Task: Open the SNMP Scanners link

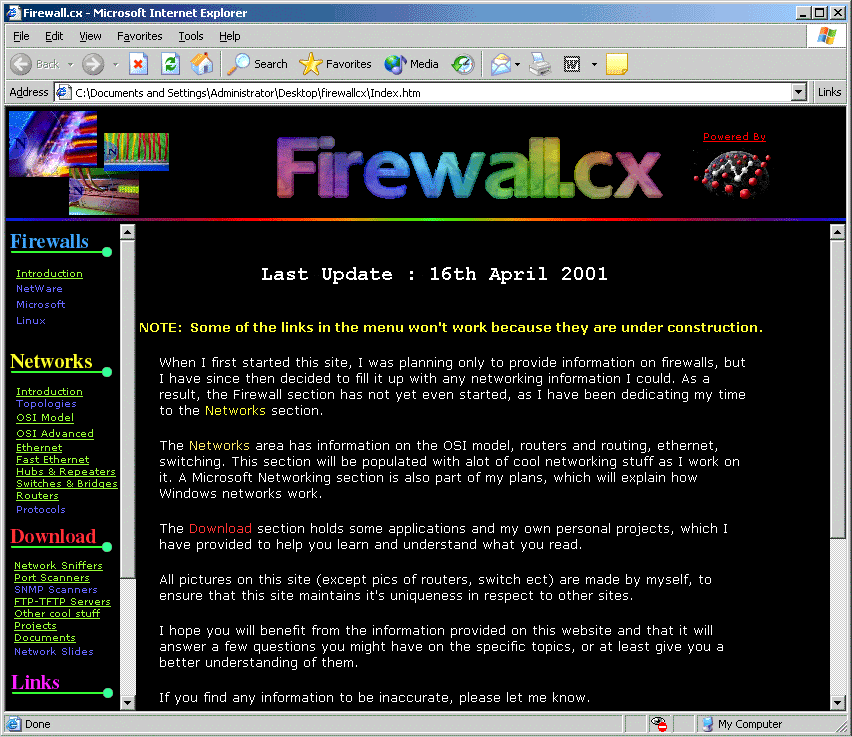Action: pyautogui.click(x=56, y=589)
